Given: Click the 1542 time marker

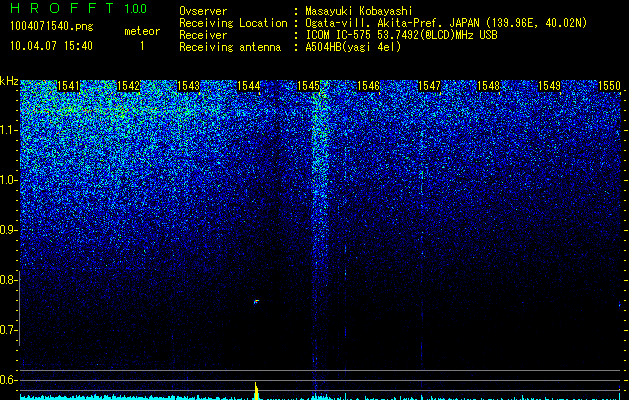Looking at the screenshot, I should [x=128, y=86].
